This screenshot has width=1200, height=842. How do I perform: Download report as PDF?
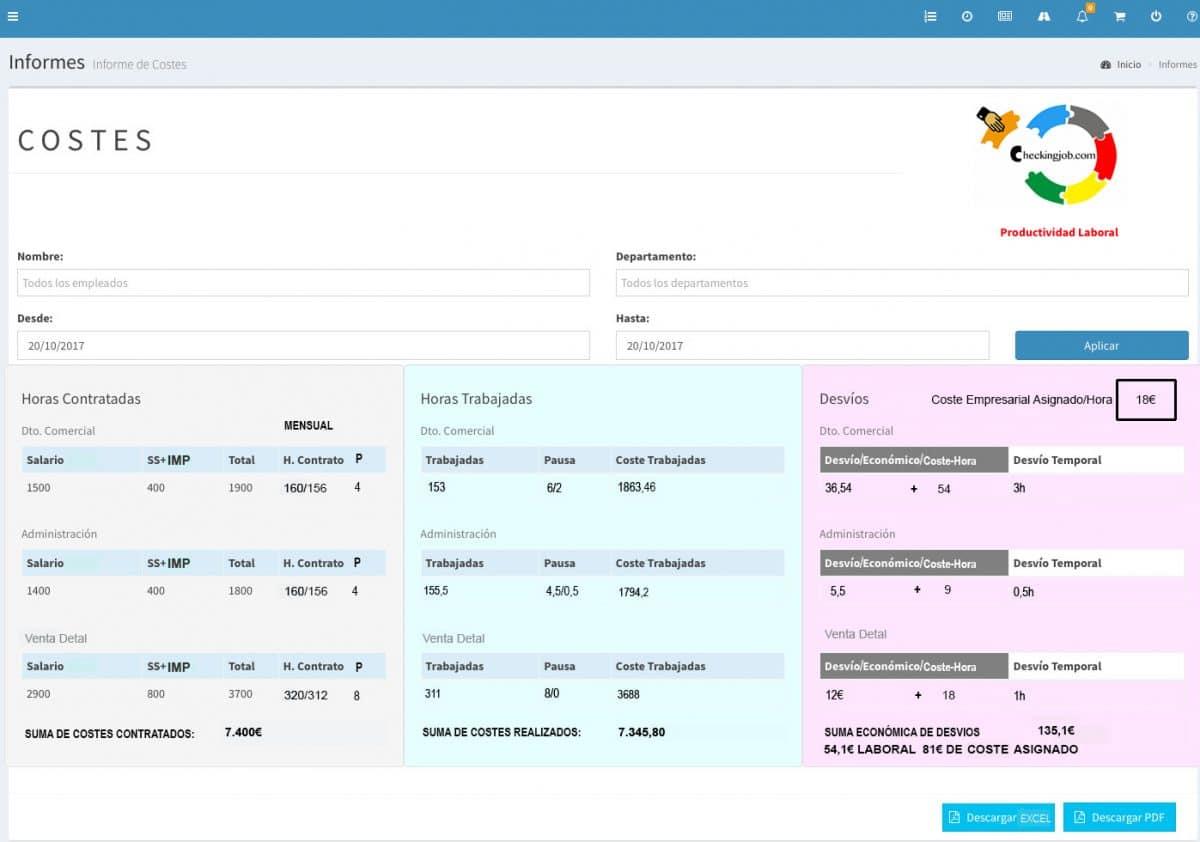(x=1119, y=817)
